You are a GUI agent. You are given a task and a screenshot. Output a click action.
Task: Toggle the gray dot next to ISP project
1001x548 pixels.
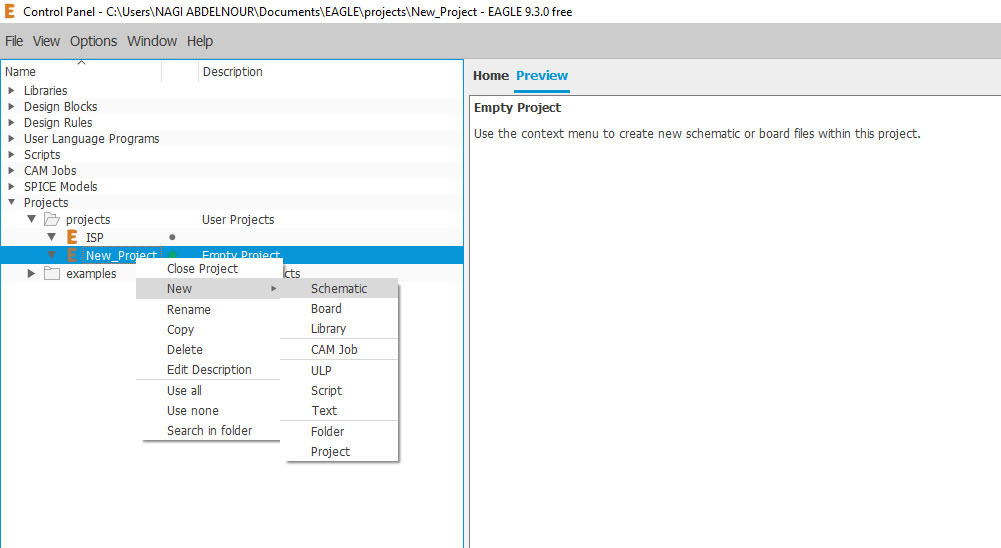(x=172, y=237)
